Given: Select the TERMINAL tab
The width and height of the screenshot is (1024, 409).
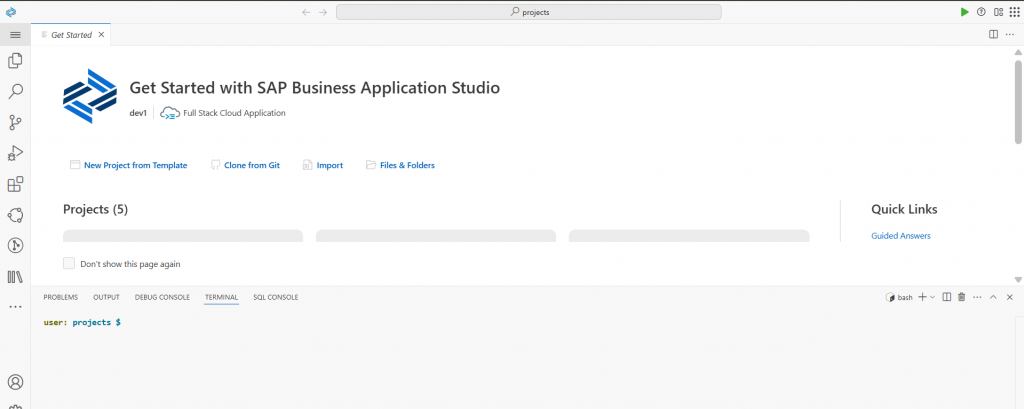Looking at the screenshot, I should point(221,297).
